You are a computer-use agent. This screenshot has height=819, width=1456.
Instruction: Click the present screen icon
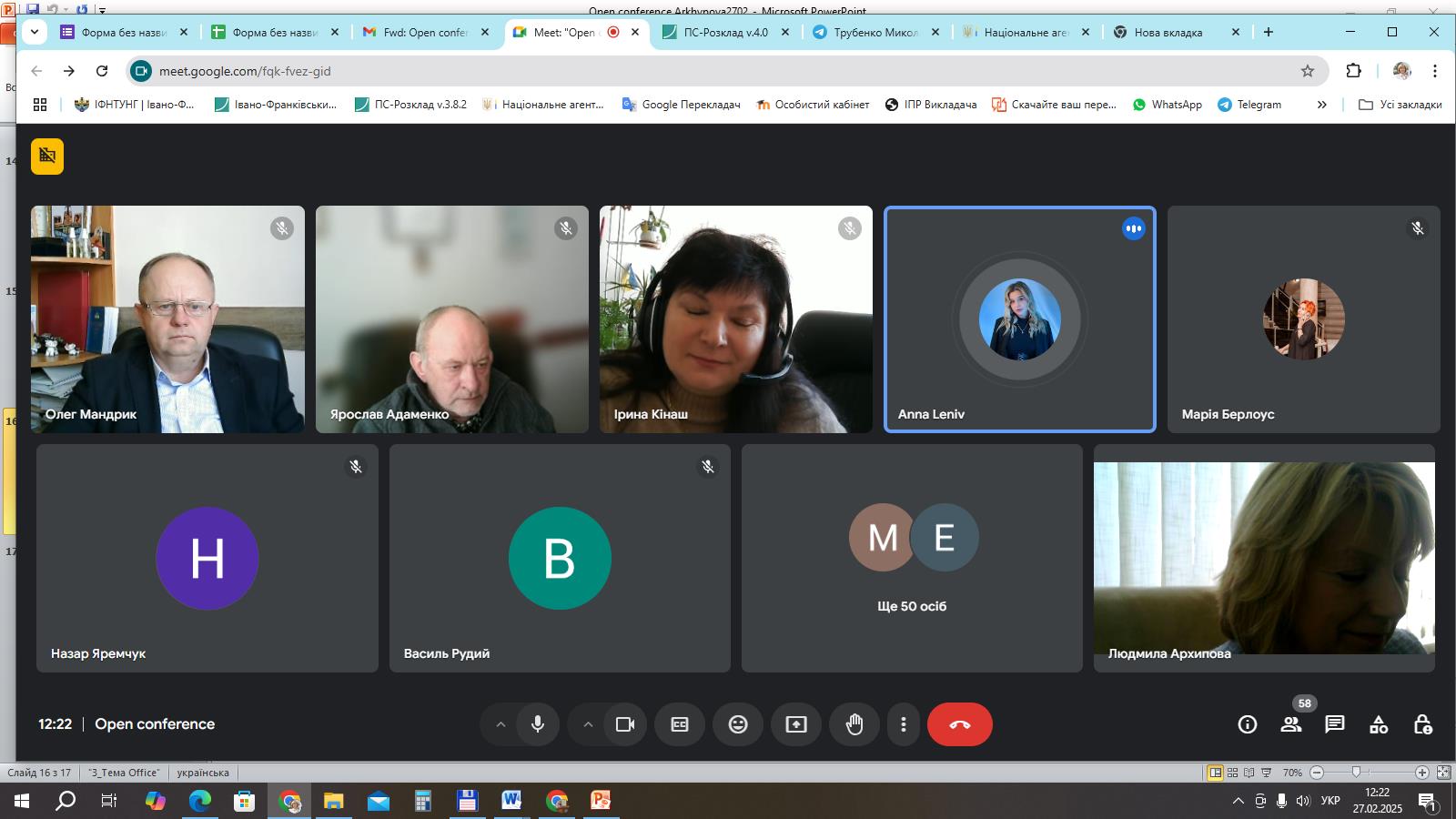click(796, 724)
